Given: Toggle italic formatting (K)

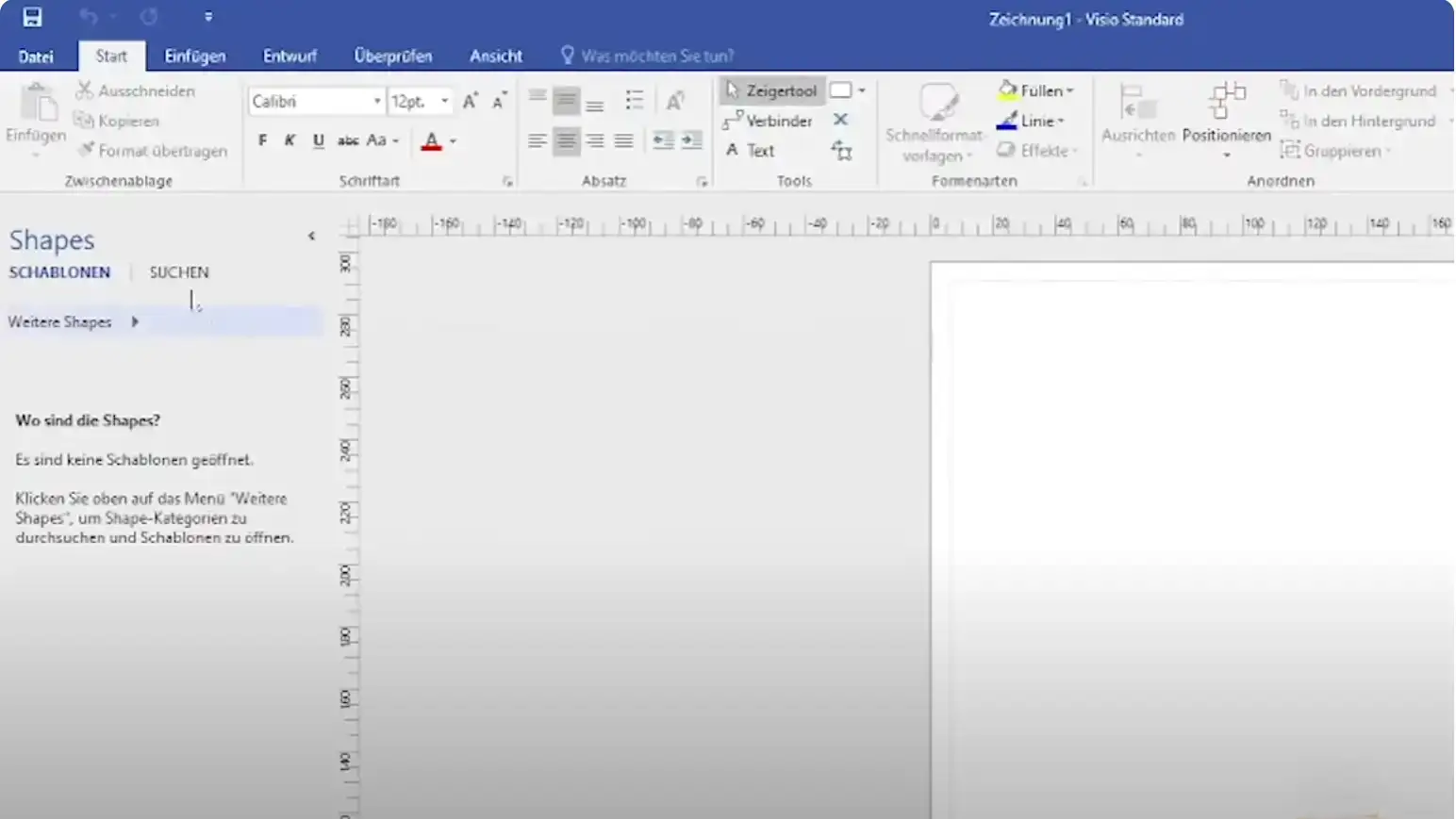Looking at the screenshot, I should [x=290, y=140].
